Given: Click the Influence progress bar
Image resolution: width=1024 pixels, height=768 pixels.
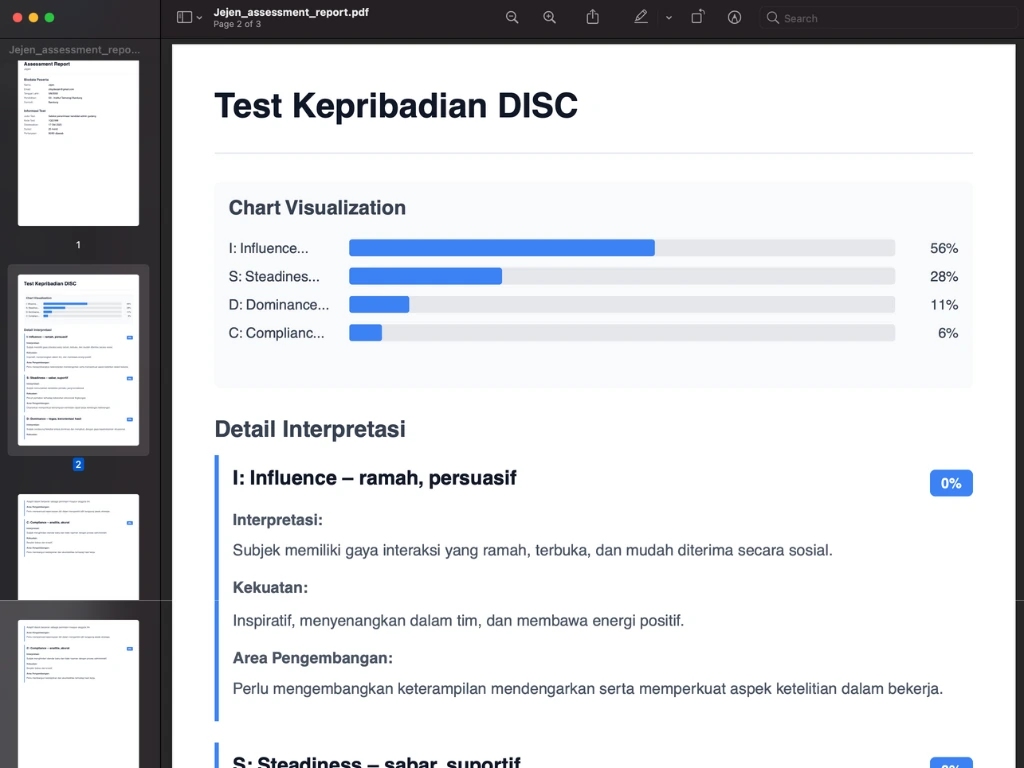Looking at the screenshot, I should tap(621, 248).
